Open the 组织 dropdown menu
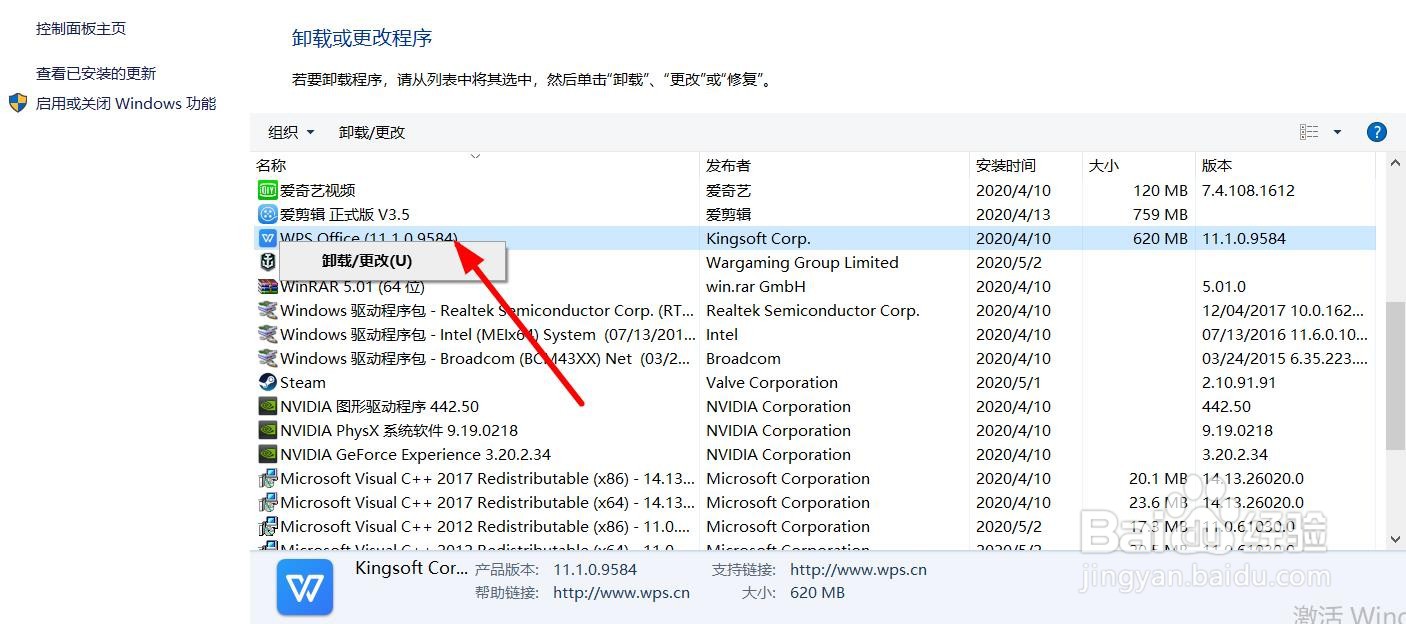This screenshot has width=1406, height=624. coord(291,132)
